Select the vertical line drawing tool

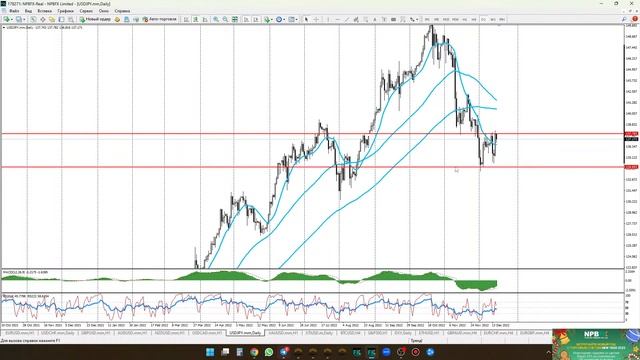tap(328, 19)
